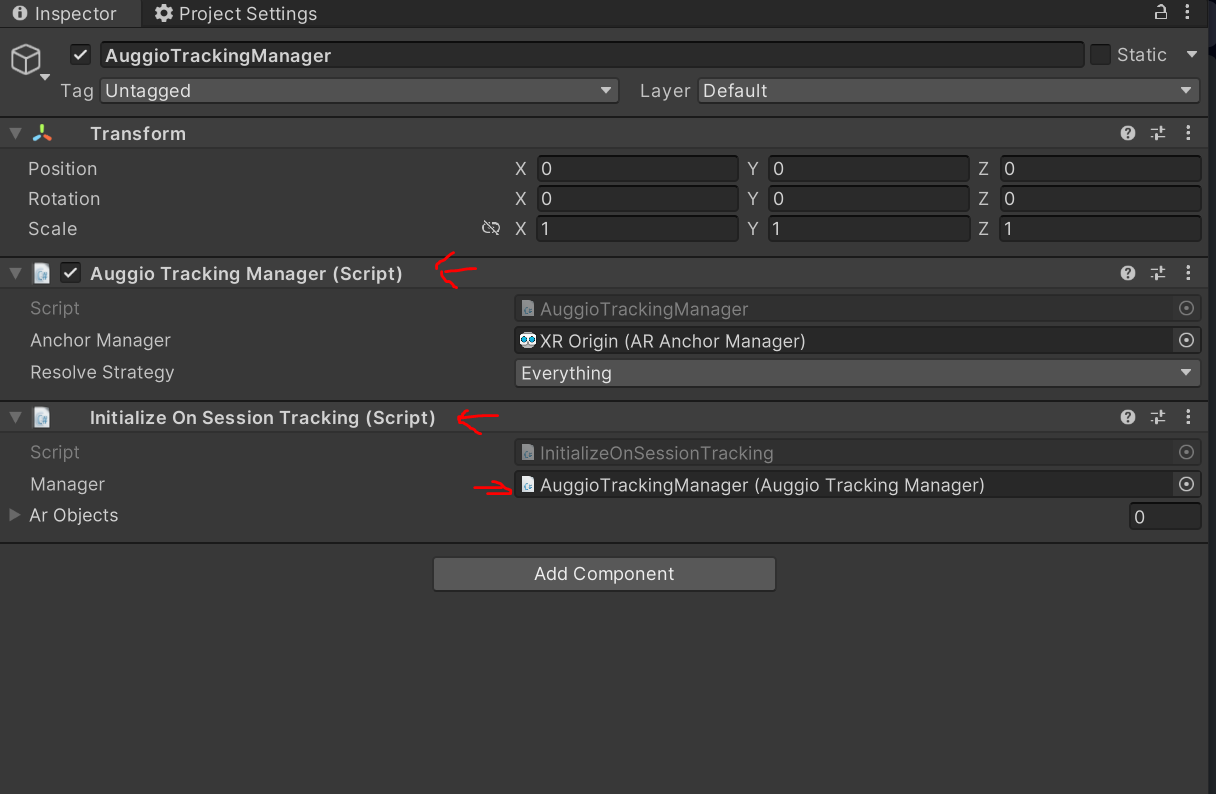Toggle the Inspector lock icon
This screenshot has height=794, width=1216.
1161,13
